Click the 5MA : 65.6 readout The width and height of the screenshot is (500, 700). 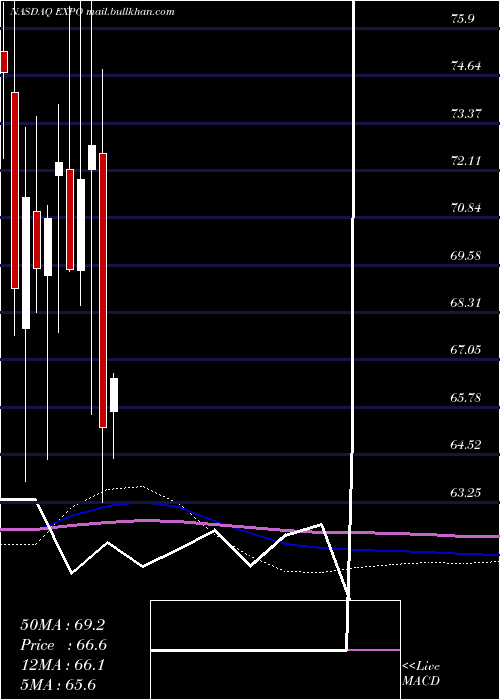(58, 684)
